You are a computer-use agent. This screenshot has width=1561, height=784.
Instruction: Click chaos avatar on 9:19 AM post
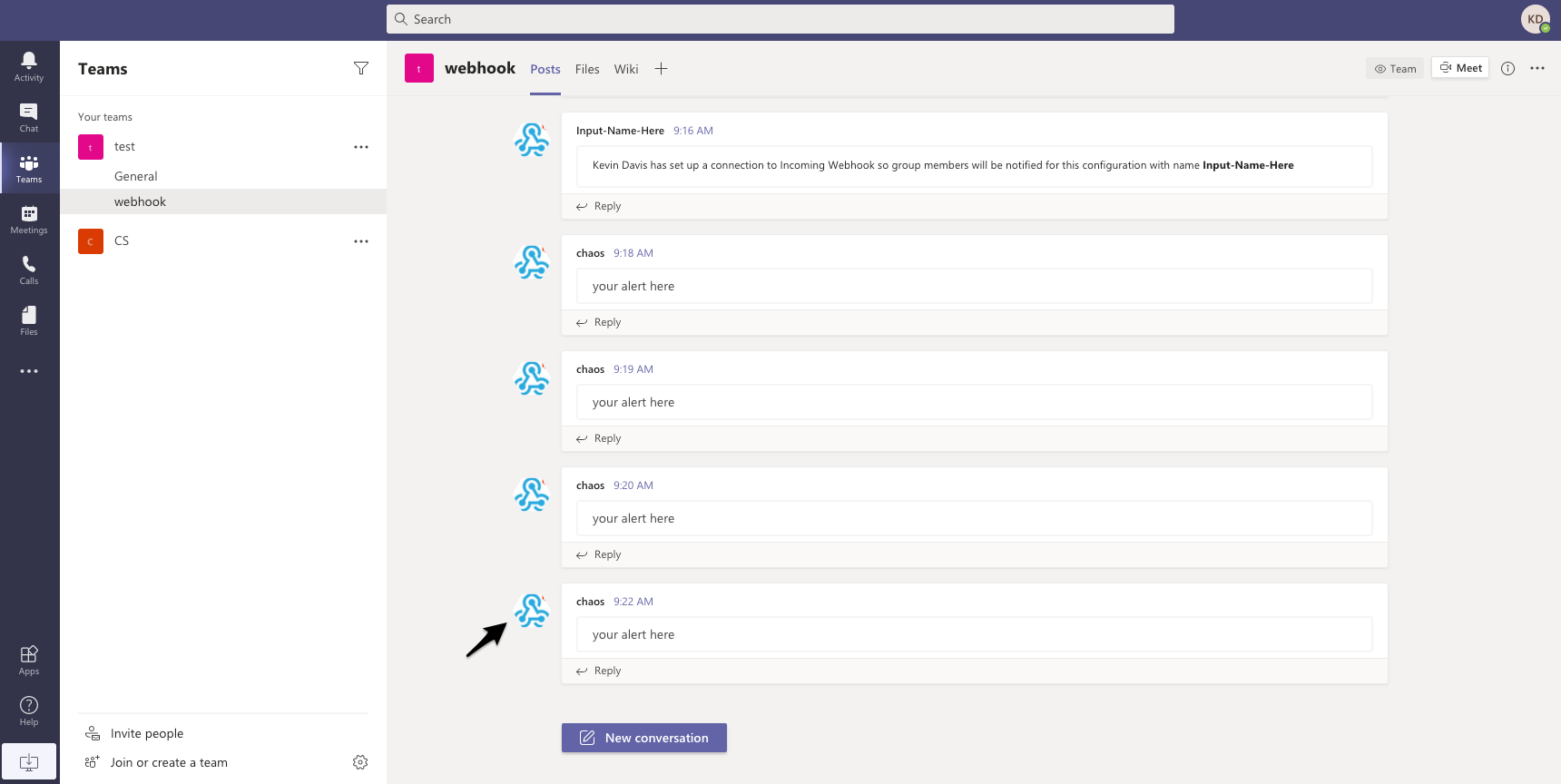click(532, 378)
